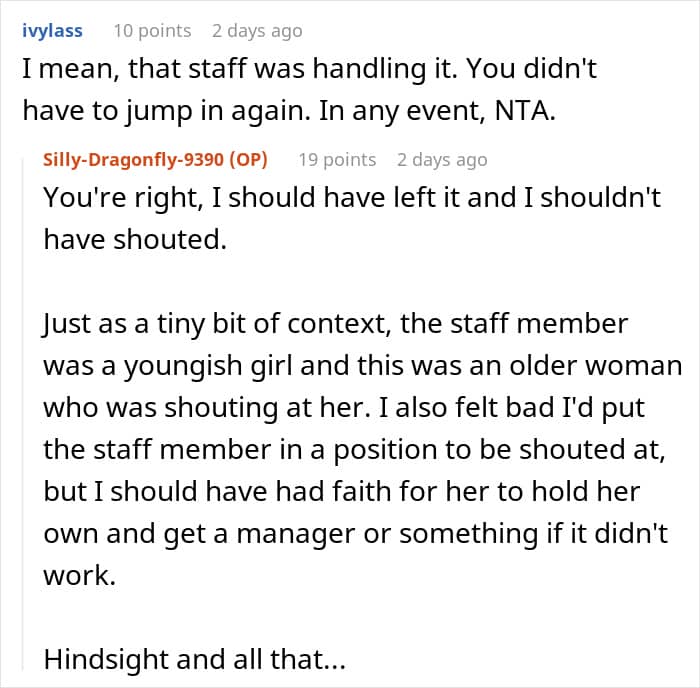Open Silly-Dragonfly-9390's profile
This screenshot has width=700, height=688.
point(138,160)
